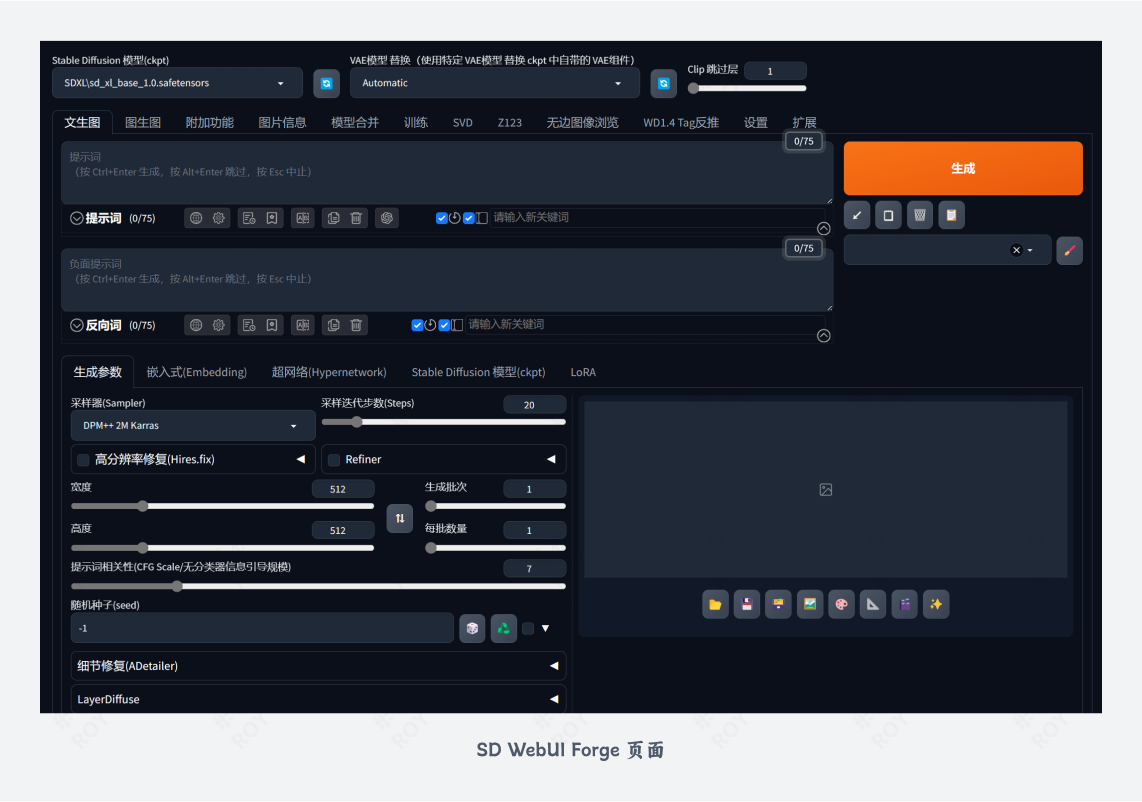Click the refresh icon next to checkpoint model
The height and width of the screenshot is (802, 1142).
pyautogui.click(x=327, y=83)
